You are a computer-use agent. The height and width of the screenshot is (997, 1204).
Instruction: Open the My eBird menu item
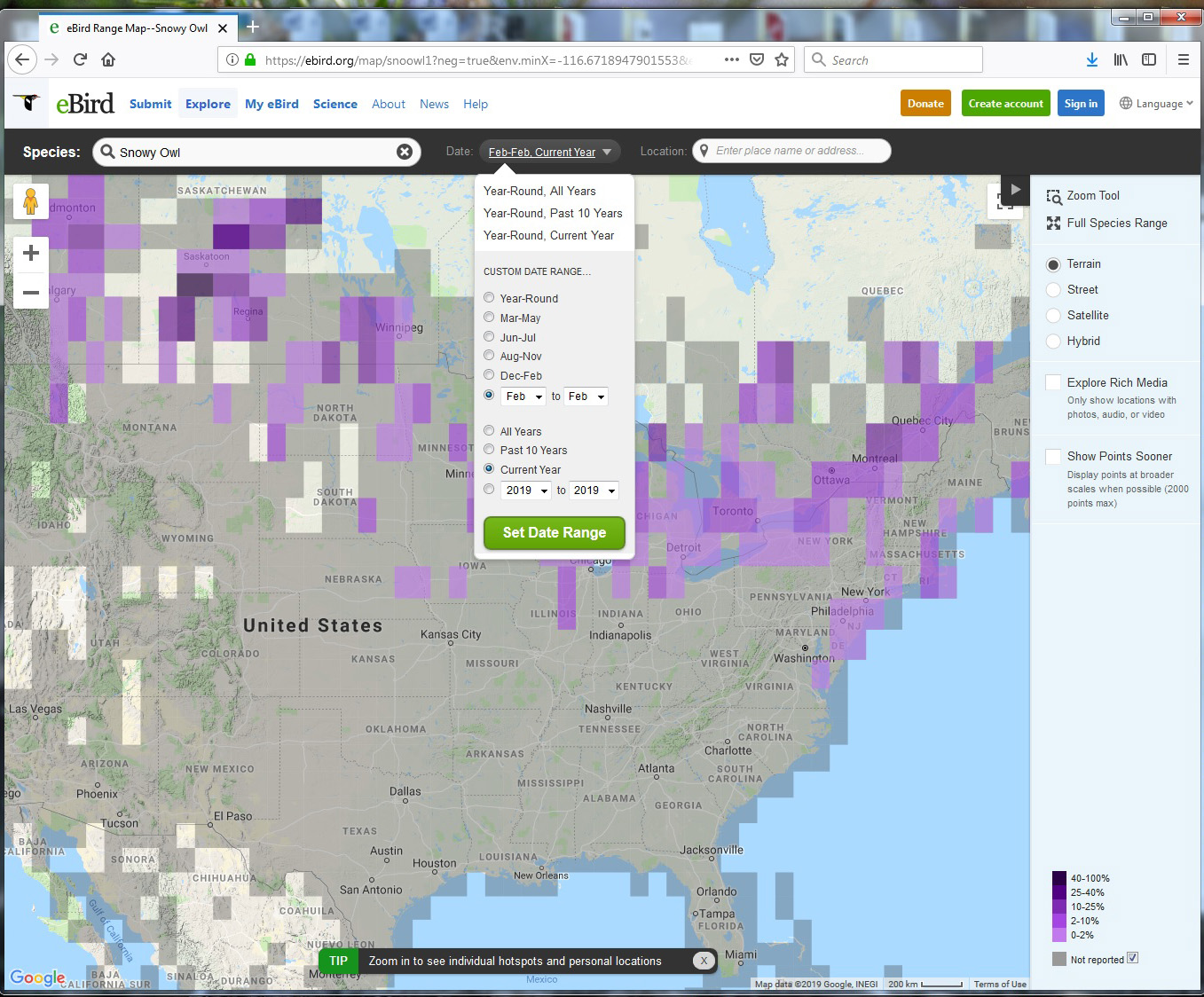point(271,104)
